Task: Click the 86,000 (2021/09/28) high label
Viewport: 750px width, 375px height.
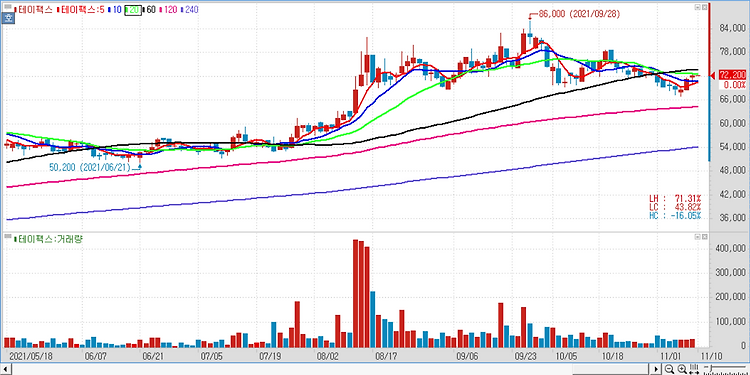Action: (579, 14)
